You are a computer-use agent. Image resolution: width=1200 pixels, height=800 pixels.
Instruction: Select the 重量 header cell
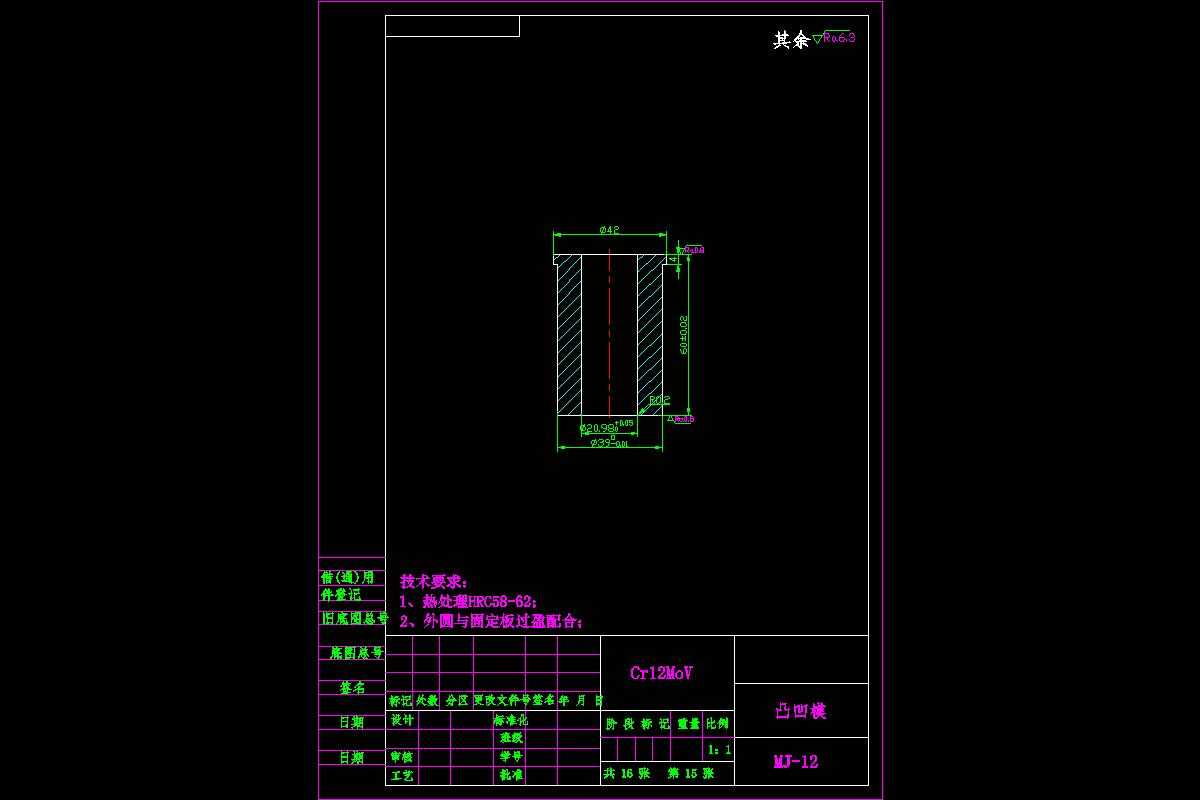pyautogui.click(x=689, y=723)
